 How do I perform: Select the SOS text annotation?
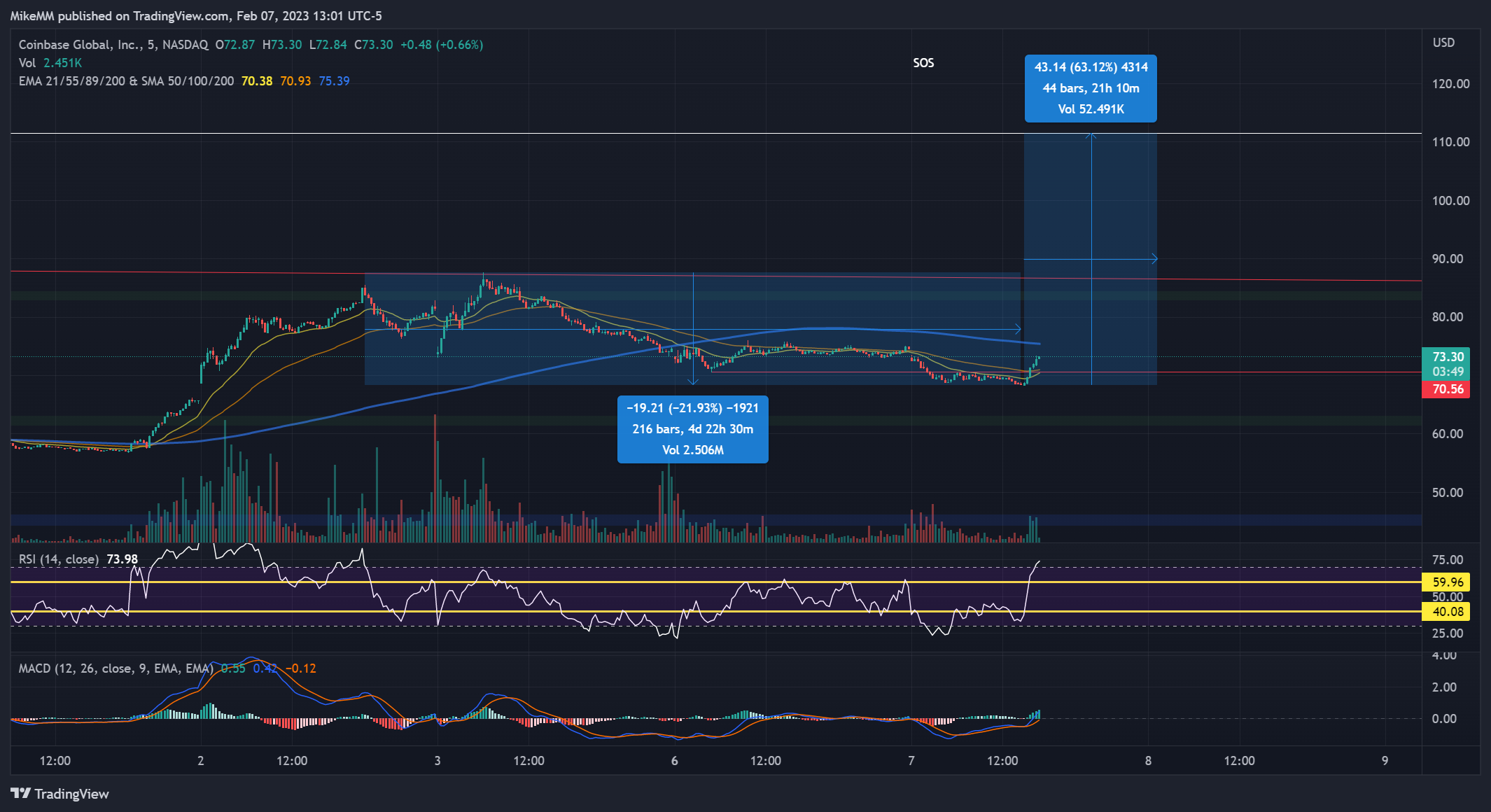[923, 63]
